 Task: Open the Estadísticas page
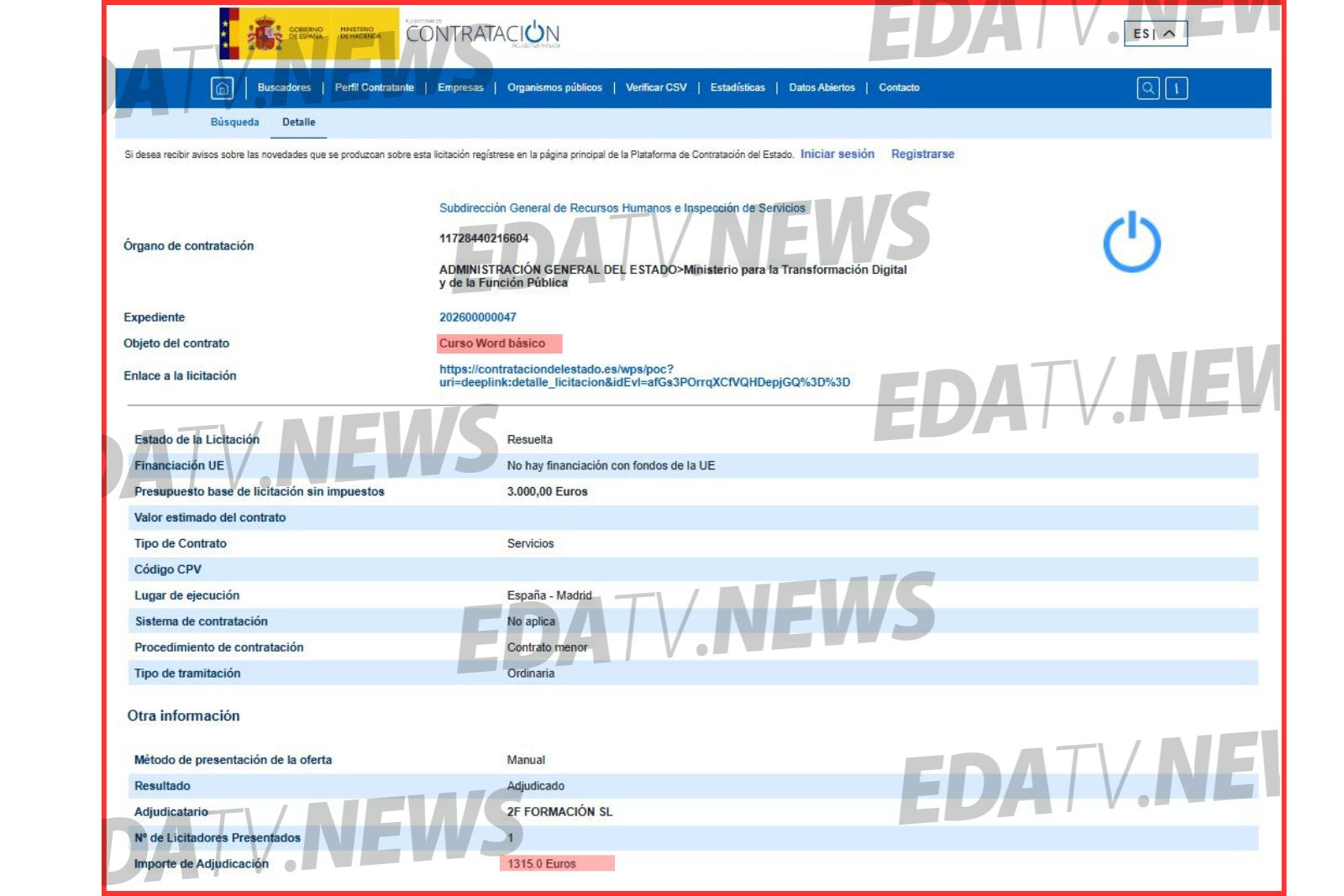(738, 88)
